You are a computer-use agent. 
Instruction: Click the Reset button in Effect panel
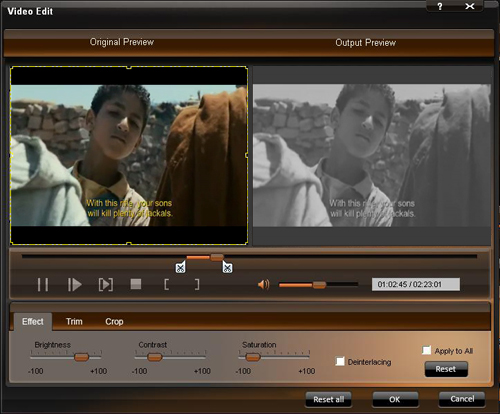coord(446,369)
